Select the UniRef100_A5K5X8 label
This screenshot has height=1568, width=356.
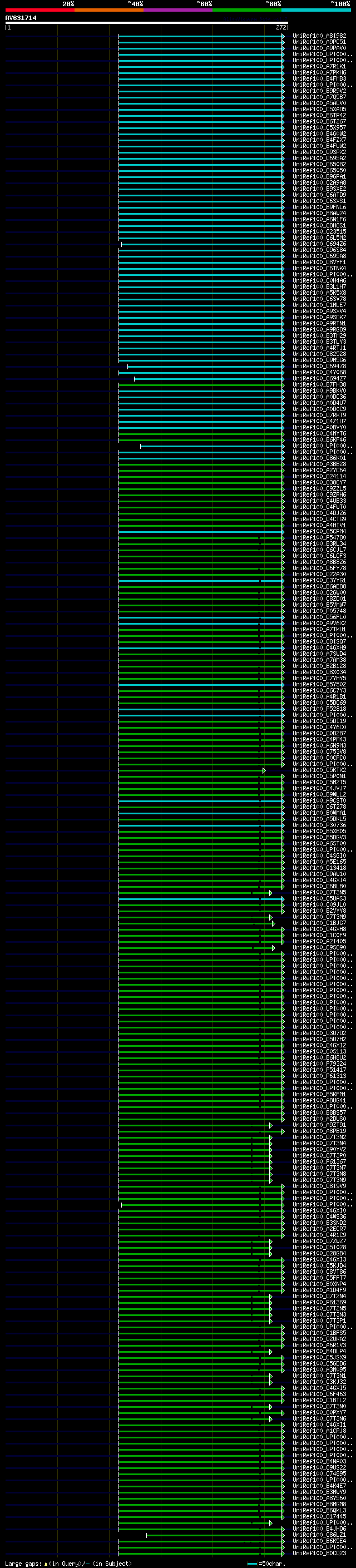pyautogui.click(x=319, y=293)
